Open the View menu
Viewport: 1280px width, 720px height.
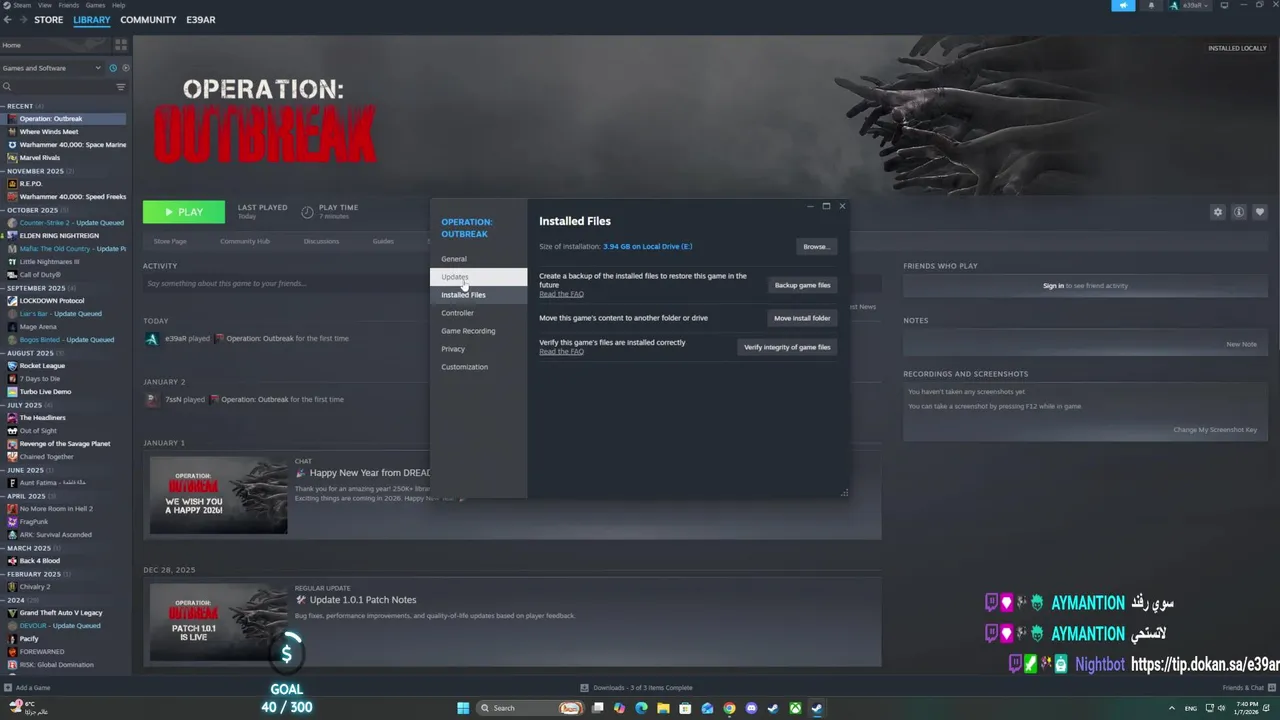[45, 5]
